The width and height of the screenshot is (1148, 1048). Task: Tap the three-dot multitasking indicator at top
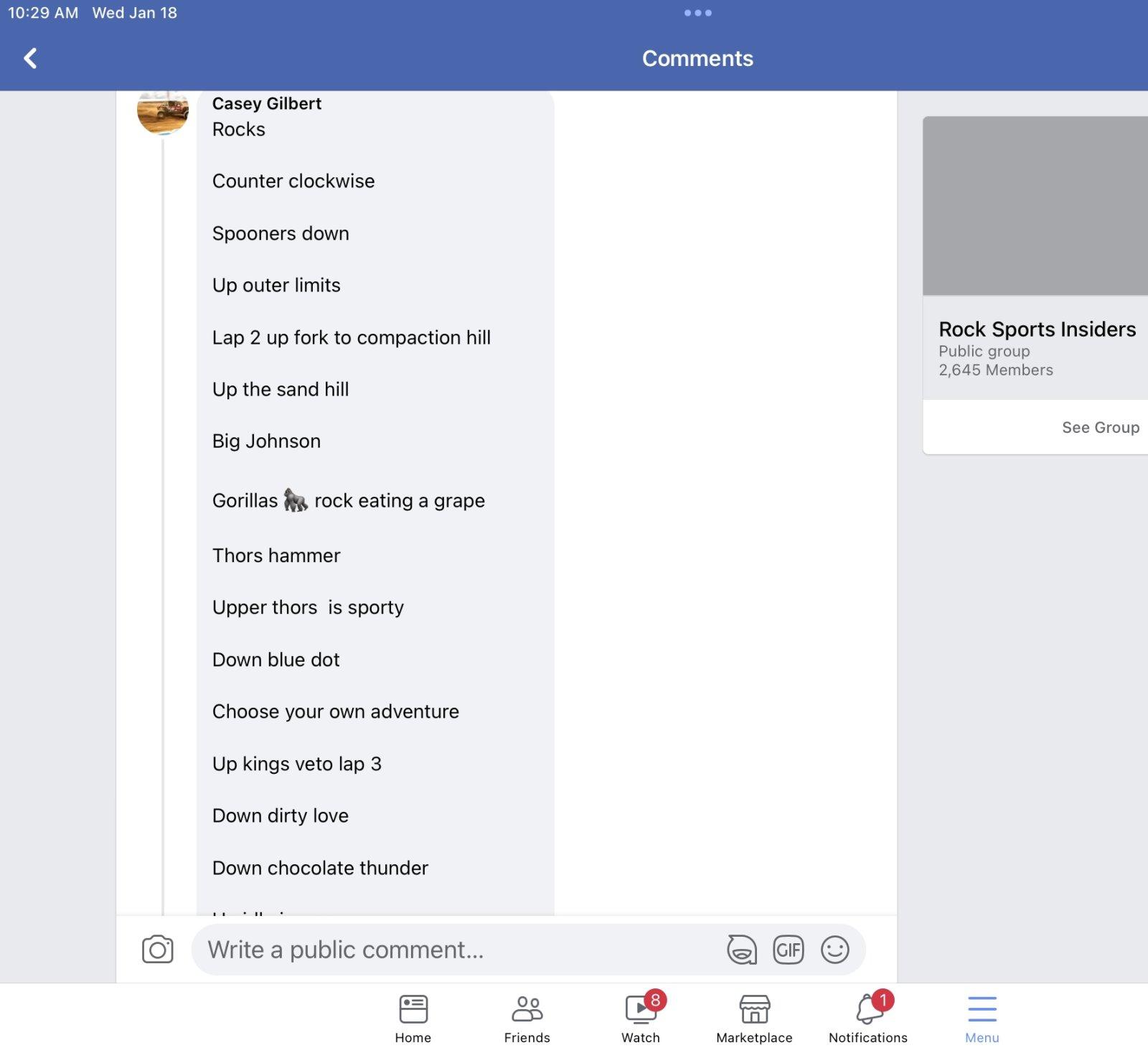click(x=697, y=13)
